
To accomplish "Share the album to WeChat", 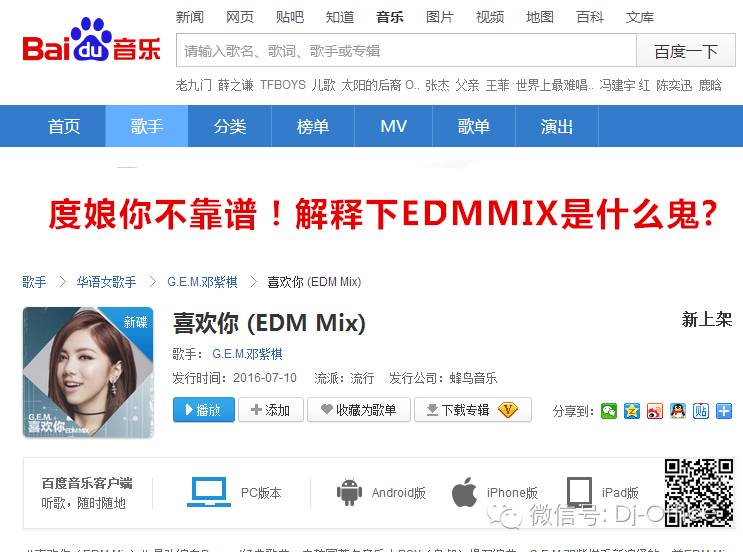I will coord(608,411).
